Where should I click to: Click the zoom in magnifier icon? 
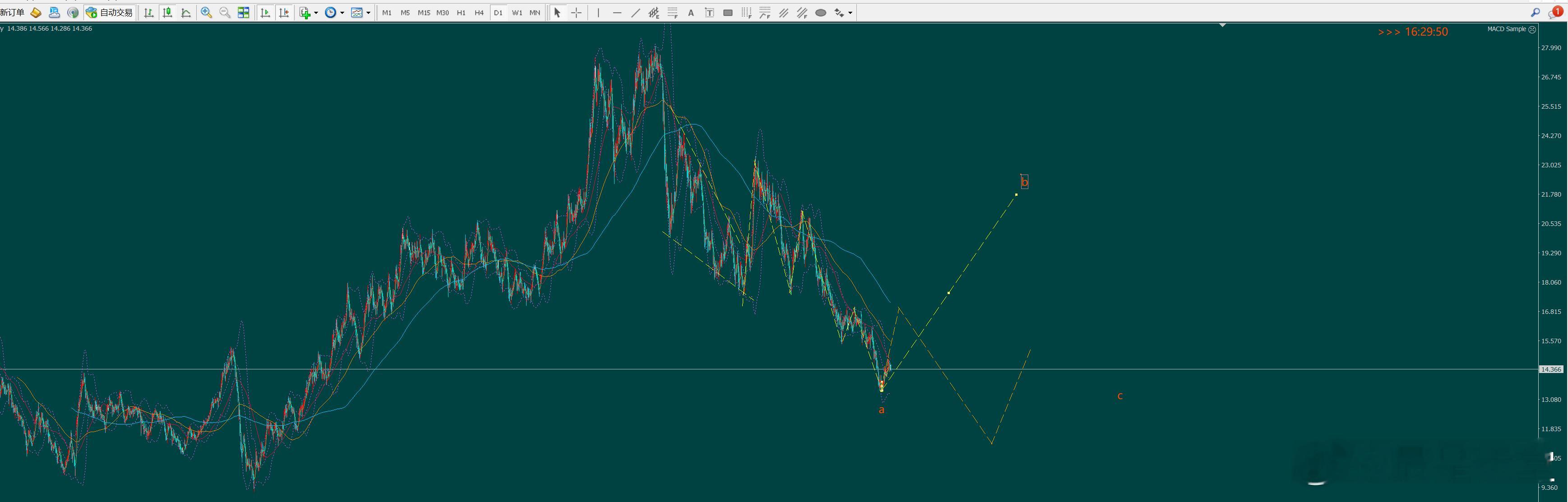206,12
